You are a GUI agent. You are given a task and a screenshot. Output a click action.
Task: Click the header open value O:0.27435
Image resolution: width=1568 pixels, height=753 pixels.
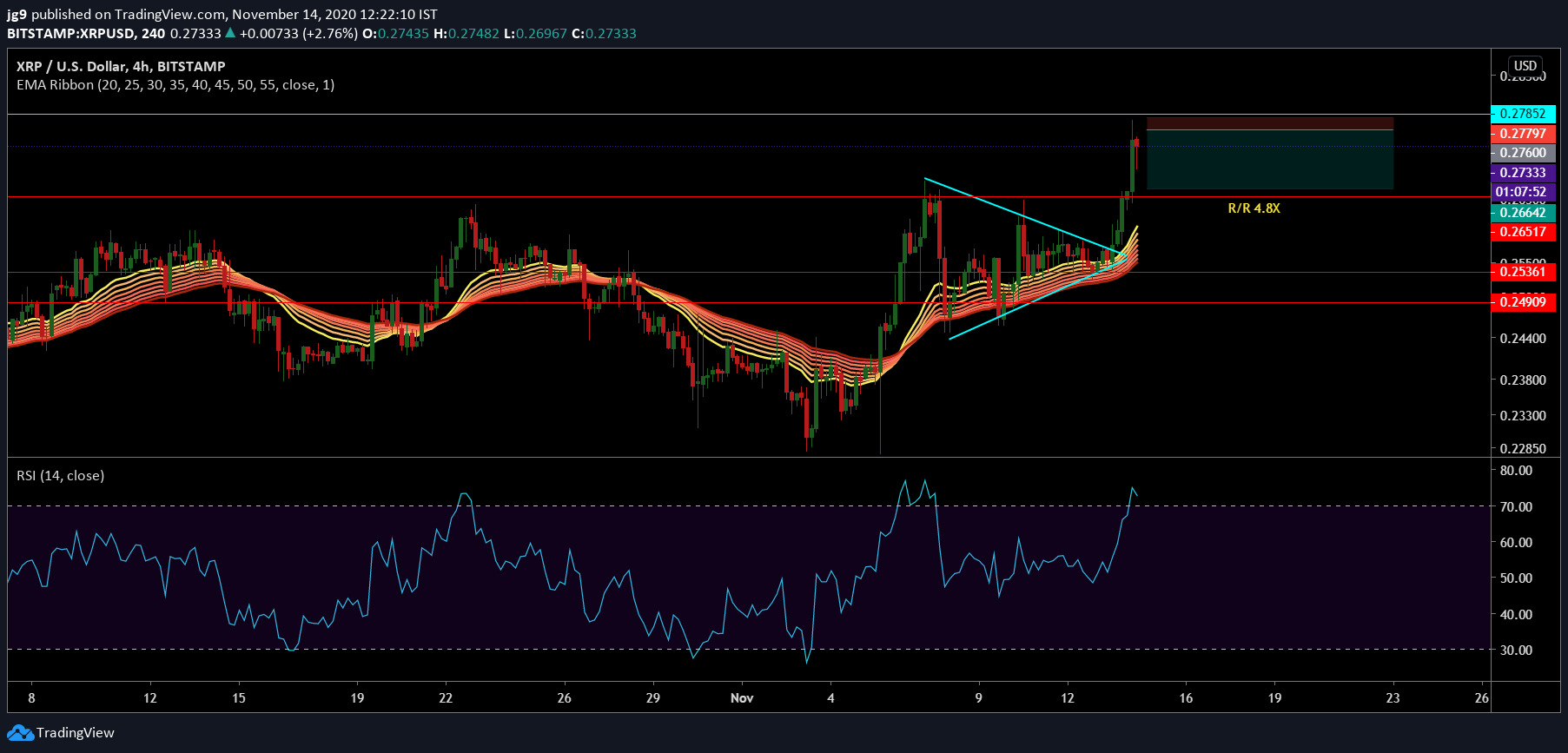395,34
